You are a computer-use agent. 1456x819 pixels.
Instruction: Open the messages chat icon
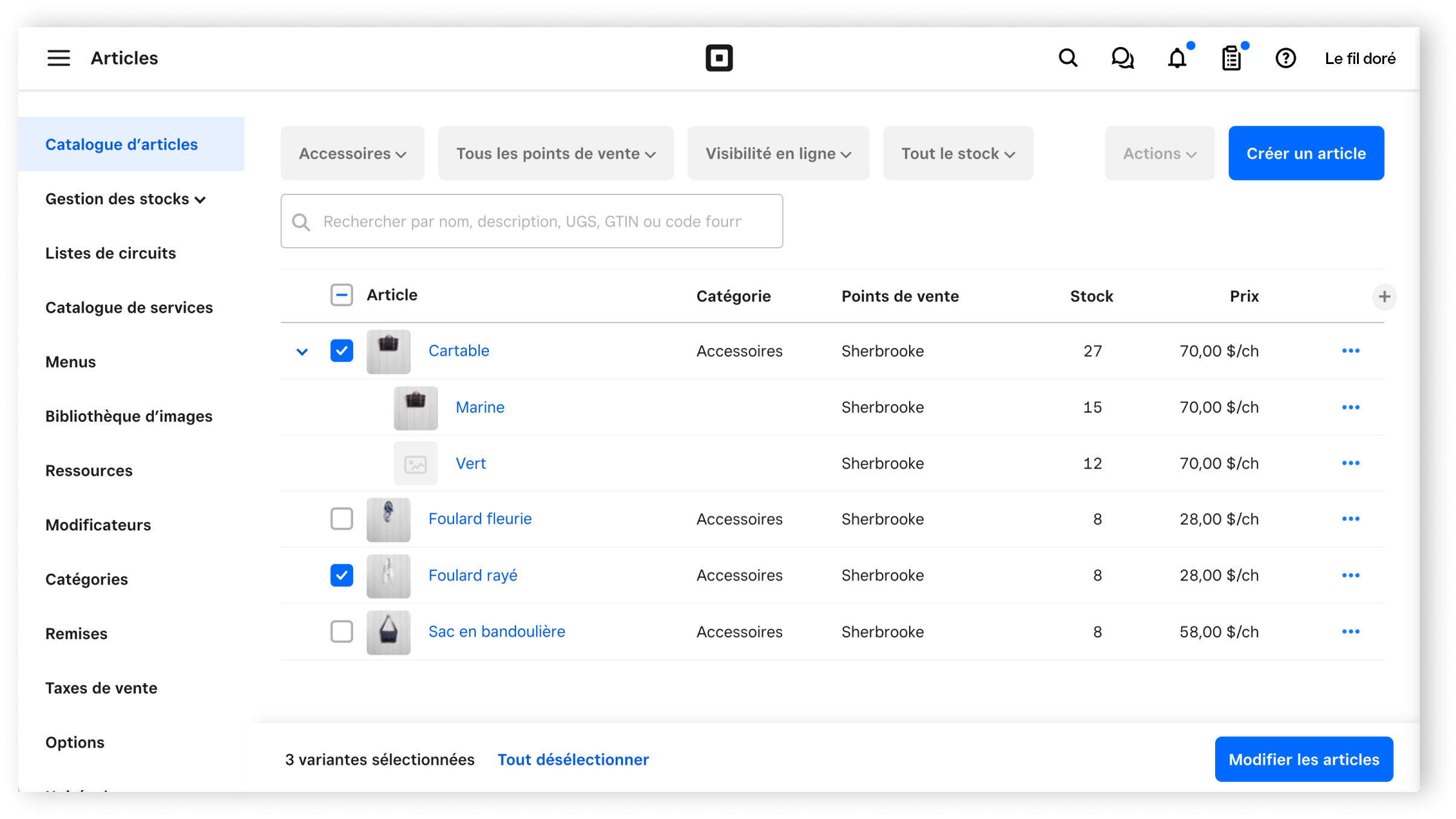pyautogui.click(x=1122, y=58)
